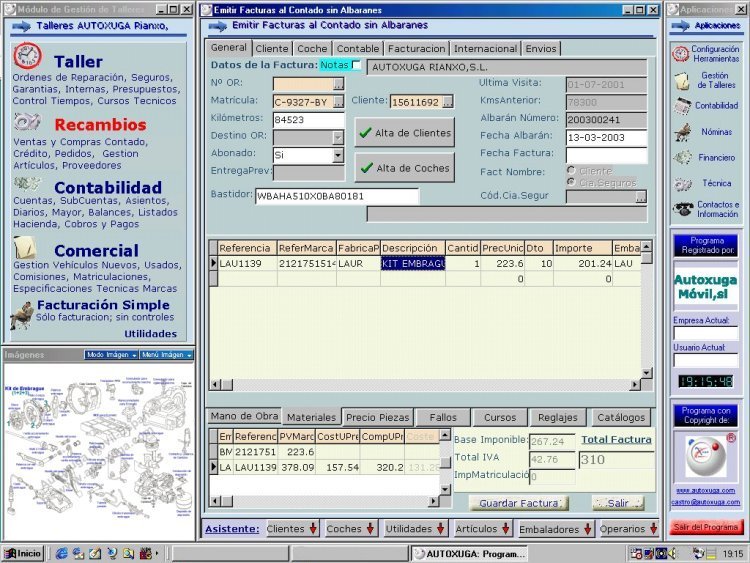Click the red Autoxuga copyright ball logo
This screenshot has height=563, width=750.
[706, 457]
